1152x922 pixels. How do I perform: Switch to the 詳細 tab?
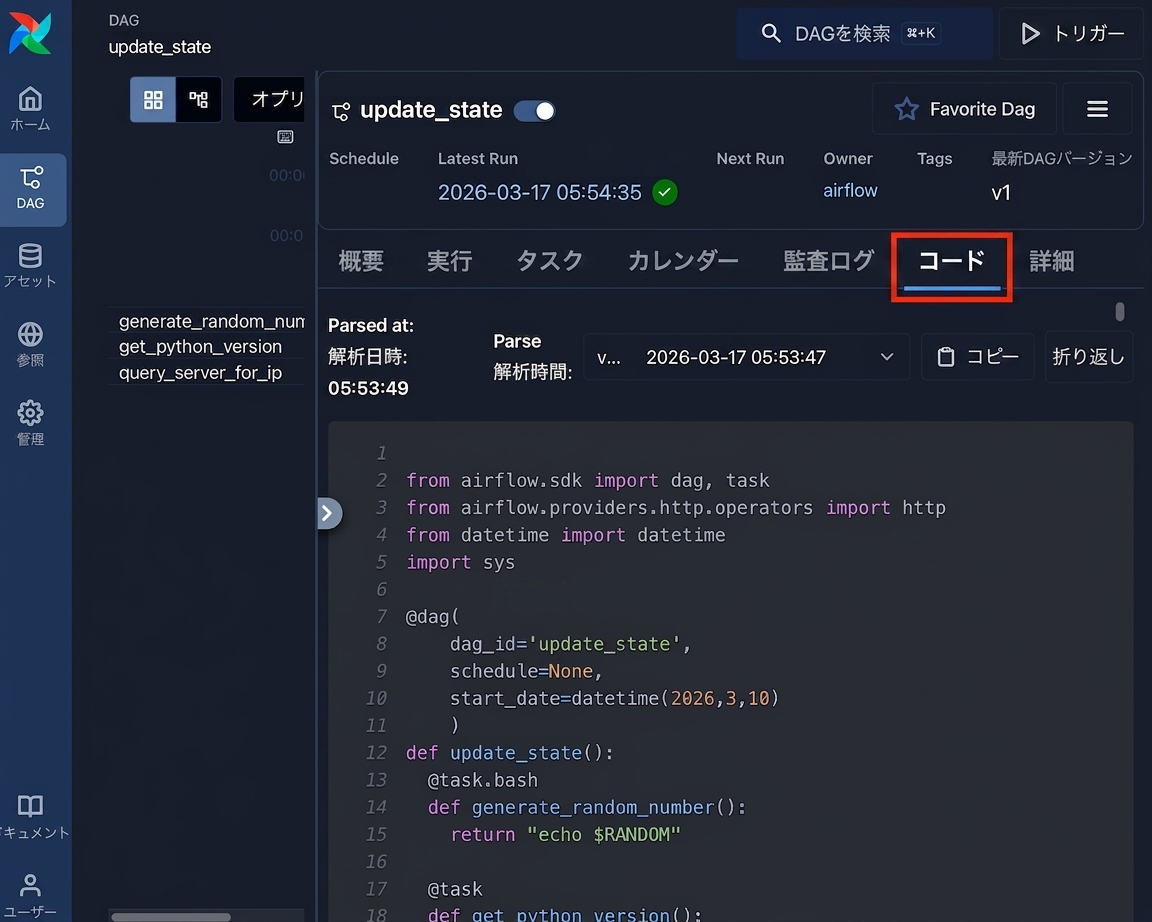pyautogui.click(x=1051, y=261)
